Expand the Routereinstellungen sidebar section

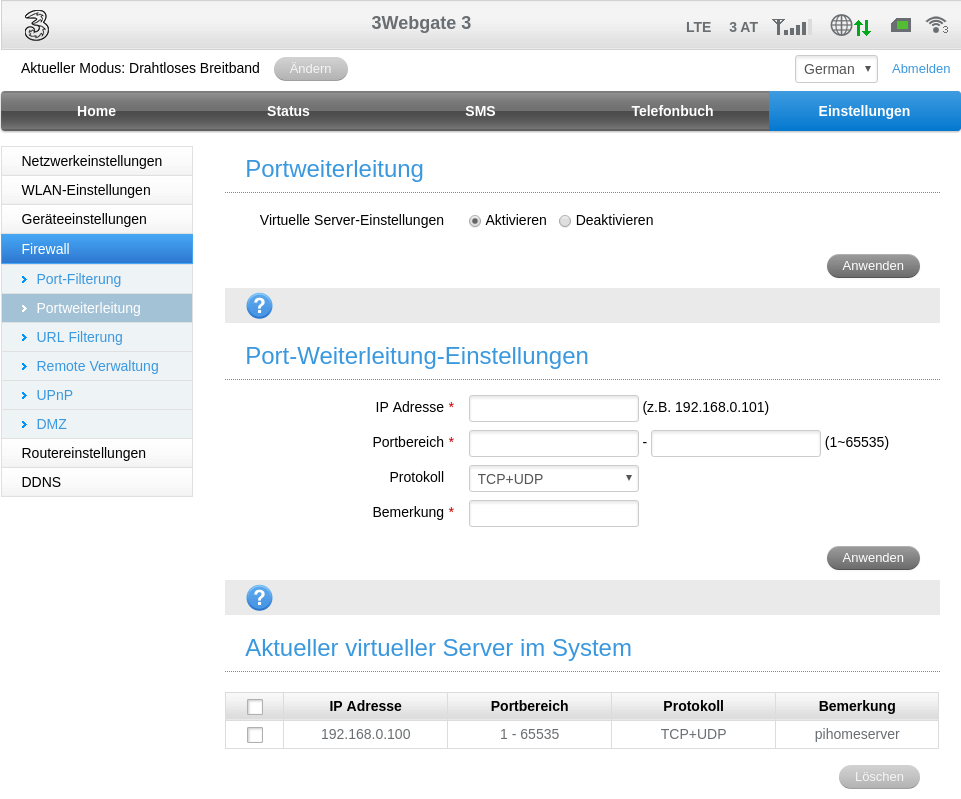coord(84,453)
